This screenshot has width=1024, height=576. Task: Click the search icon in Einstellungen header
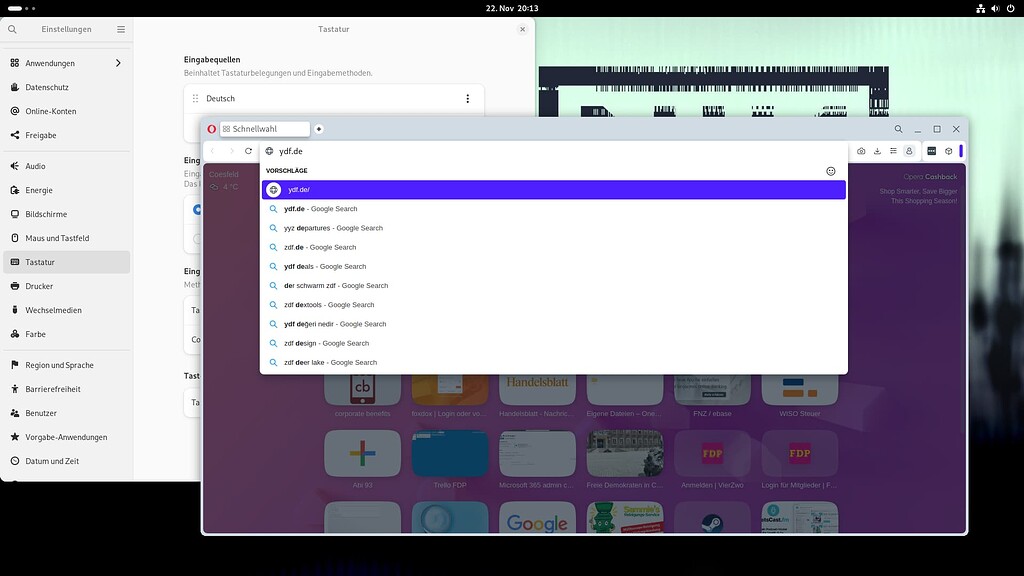pos(12,29)
